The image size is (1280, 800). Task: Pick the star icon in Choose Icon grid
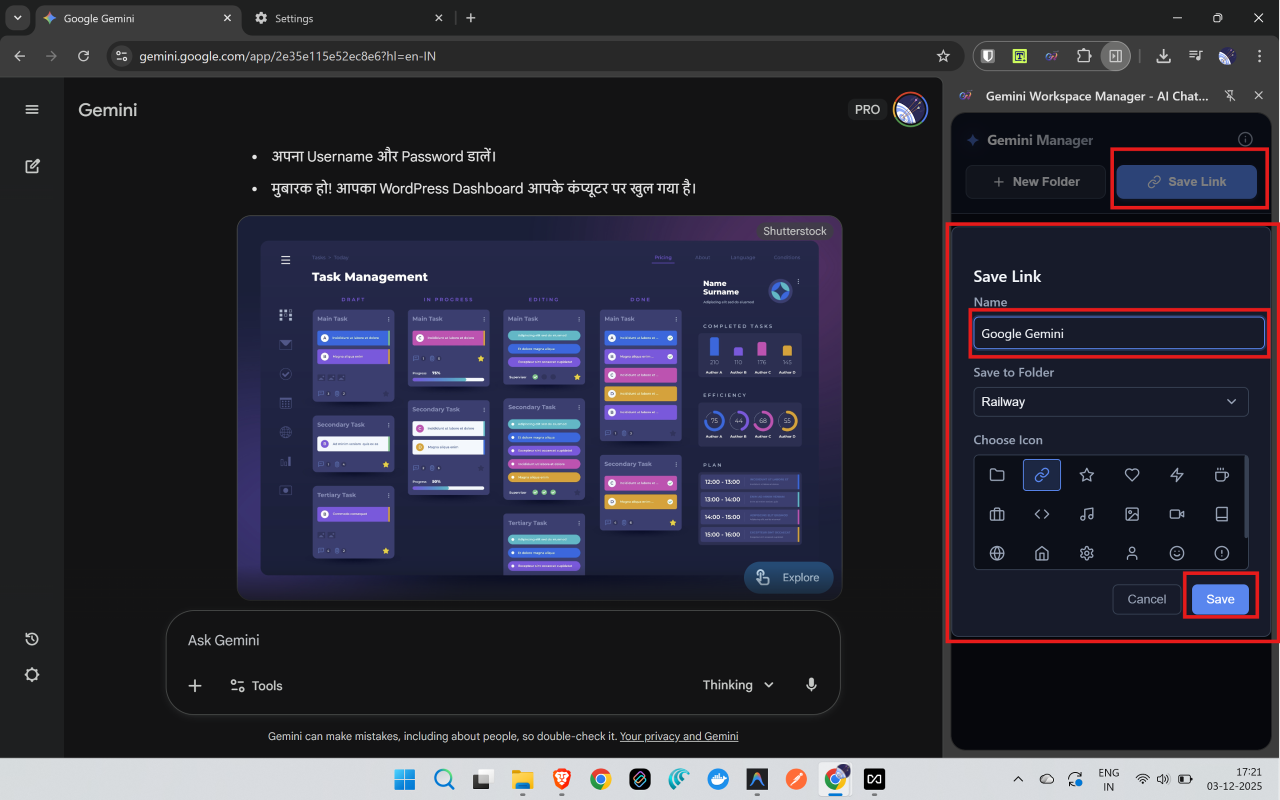1087,475
